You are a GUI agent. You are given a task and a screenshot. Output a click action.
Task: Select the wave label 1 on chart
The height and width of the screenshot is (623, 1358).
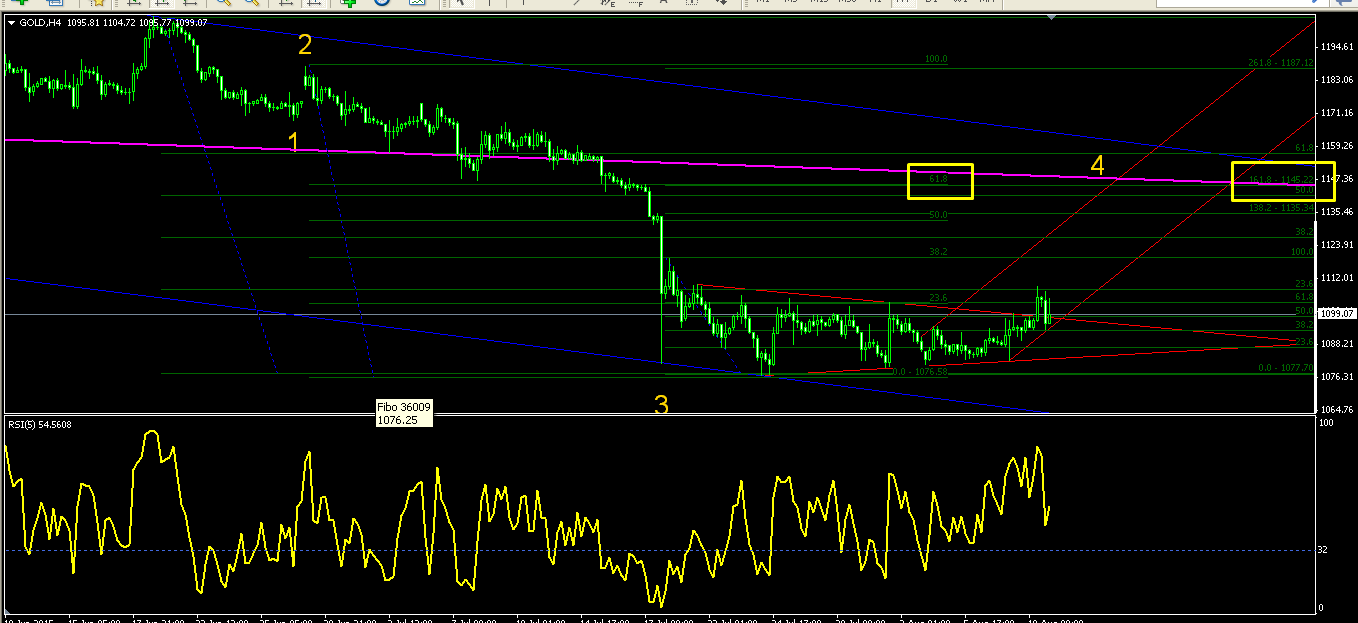click(294, 140)
